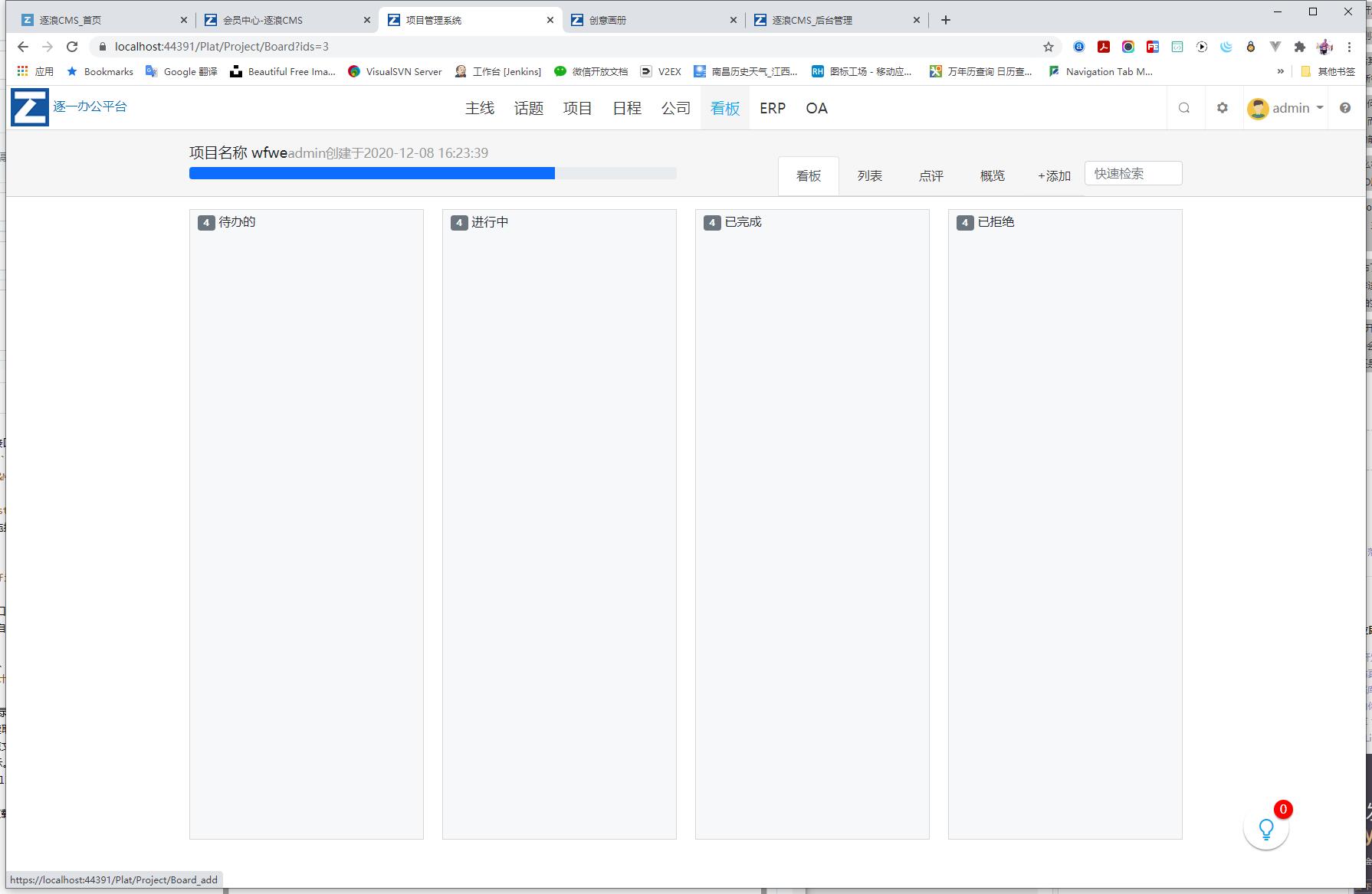Click the Google 翻译 bookmark icon
The width and height of the screenshot is (1372, 894).
click(152, 71)
